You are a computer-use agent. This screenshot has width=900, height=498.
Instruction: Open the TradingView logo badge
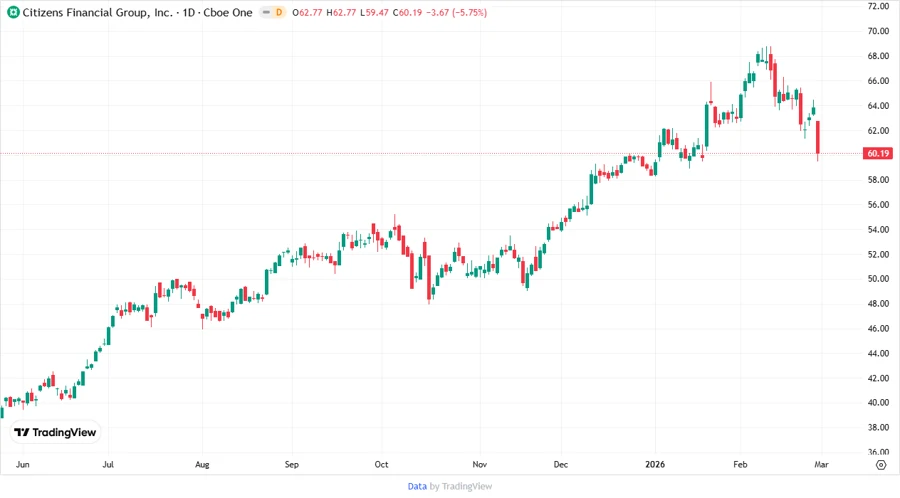pos(55,432)
